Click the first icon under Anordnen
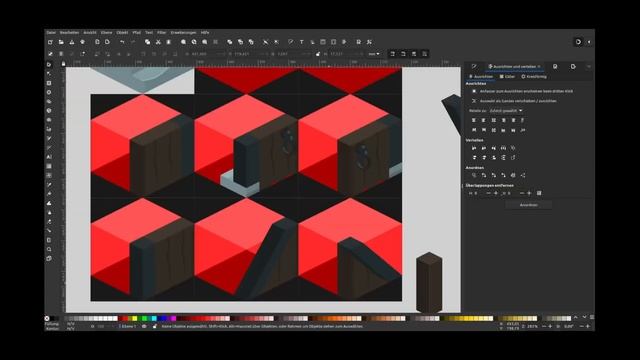 point(474,175)
